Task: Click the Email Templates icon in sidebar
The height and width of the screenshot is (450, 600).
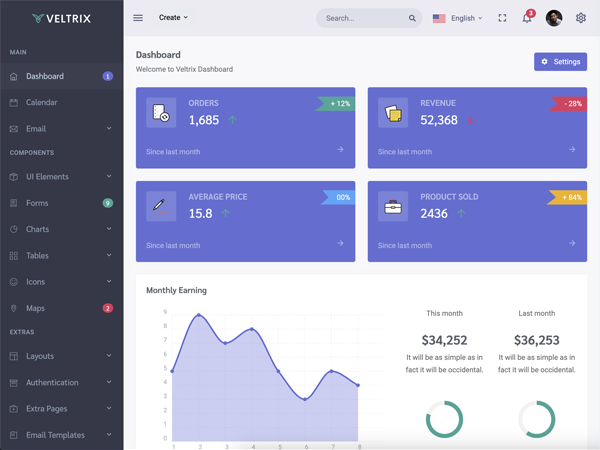Action: pyautogui.click(x=14, y=435)
